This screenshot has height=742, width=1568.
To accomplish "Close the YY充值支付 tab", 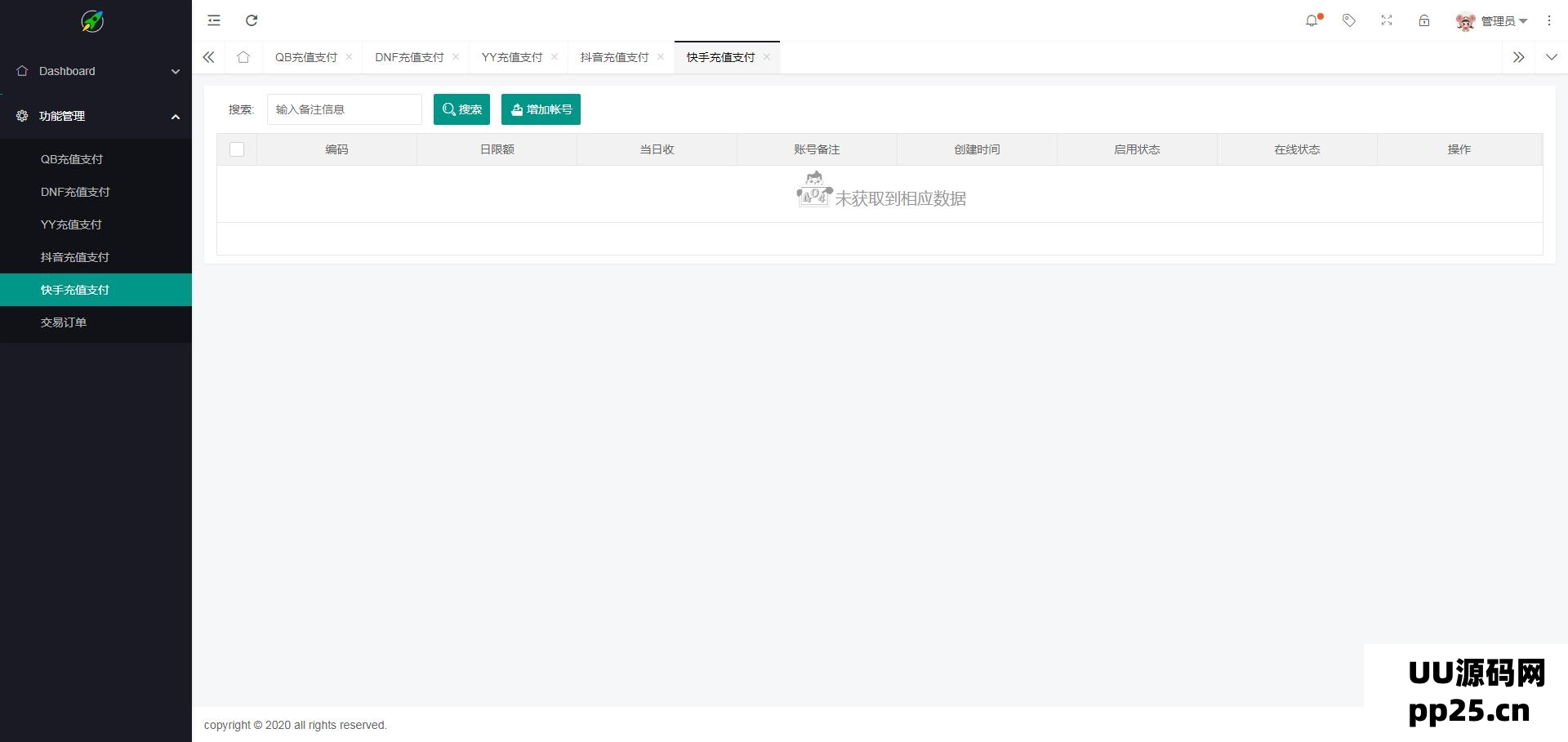I will (555, 57).
